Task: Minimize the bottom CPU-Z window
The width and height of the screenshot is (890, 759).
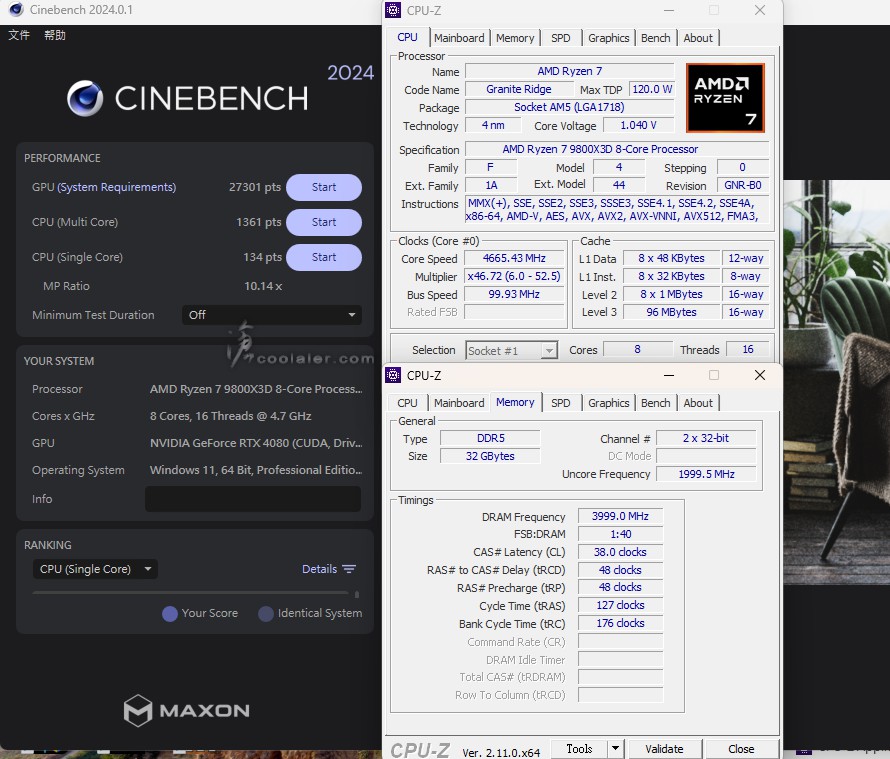Action: click(669, 375)
